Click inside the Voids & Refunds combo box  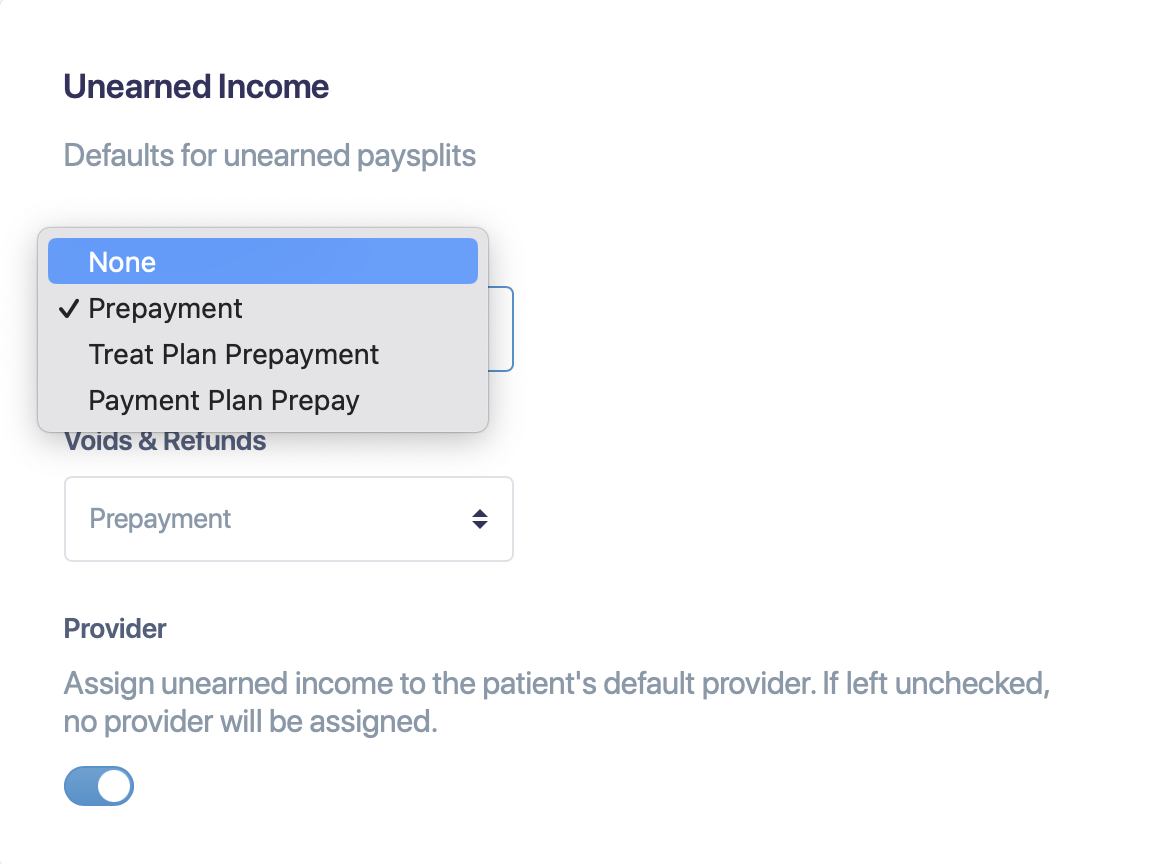[288, 519]
